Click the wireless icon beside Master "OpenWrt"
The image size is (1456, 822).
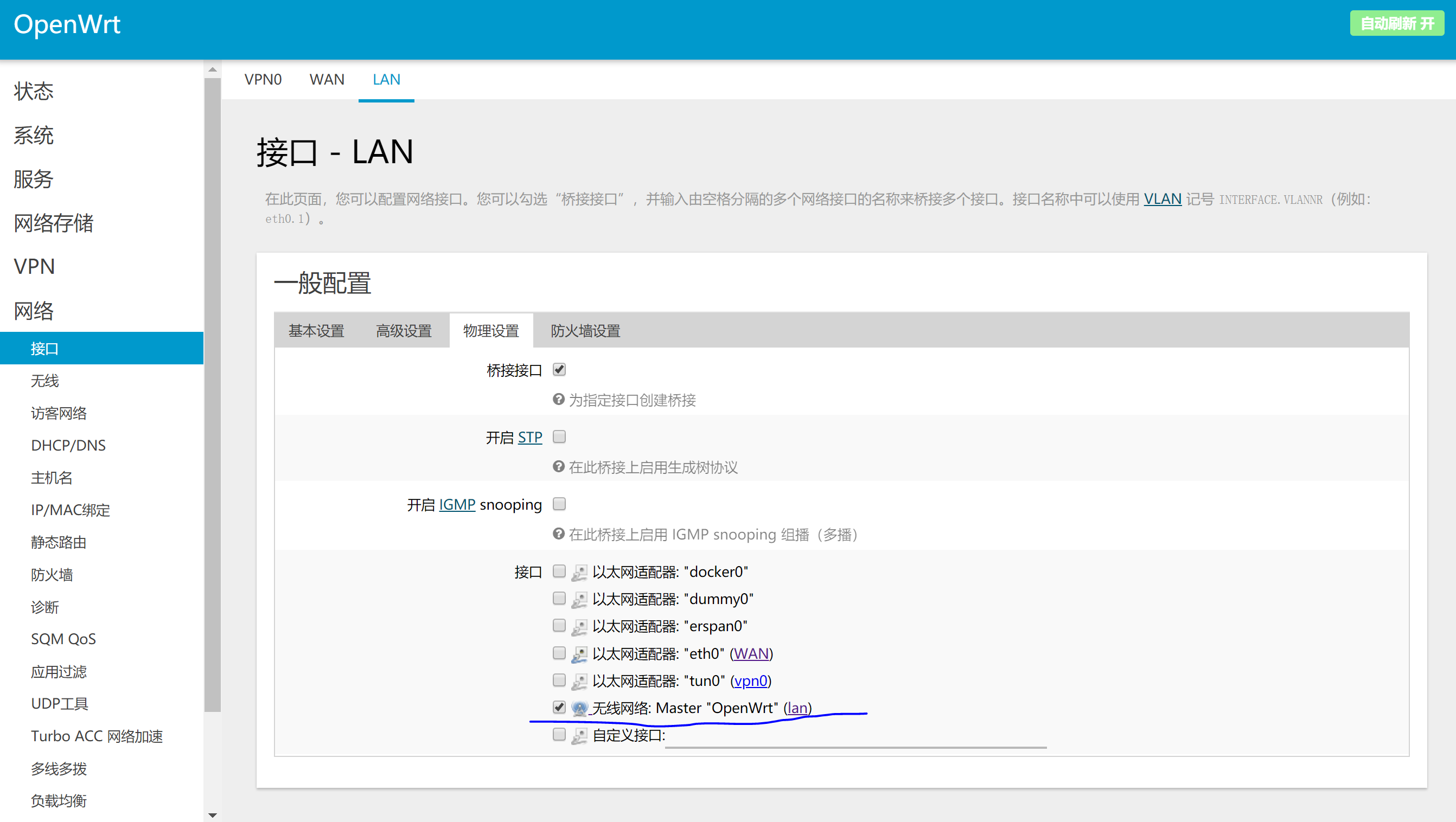[x=580, y=707]
